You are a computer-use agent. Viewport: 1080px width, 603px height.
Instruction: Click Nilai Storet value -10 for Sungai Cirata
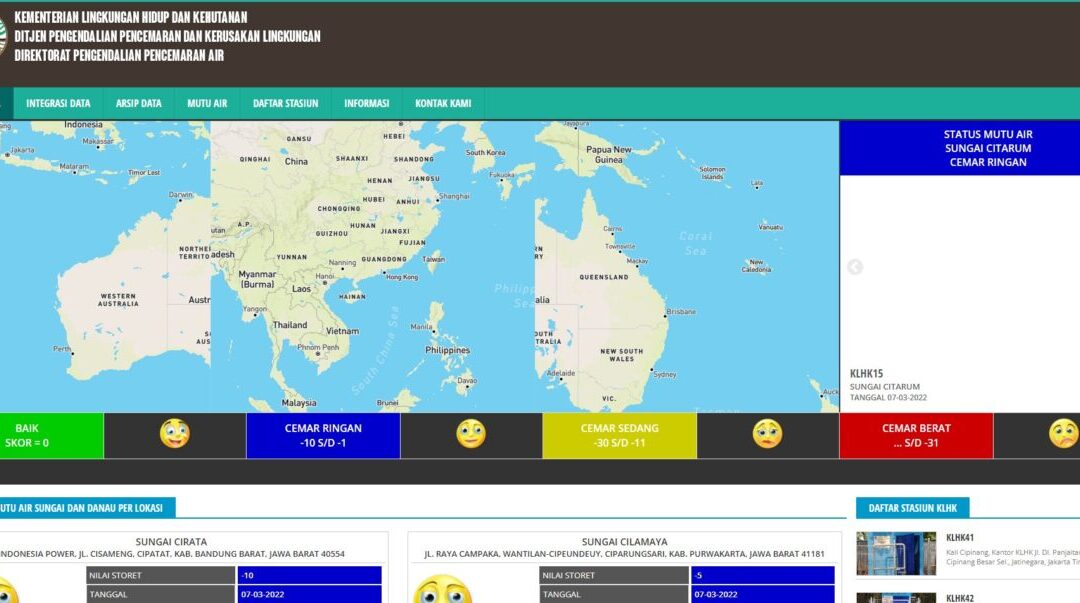[x=309, y=575]
